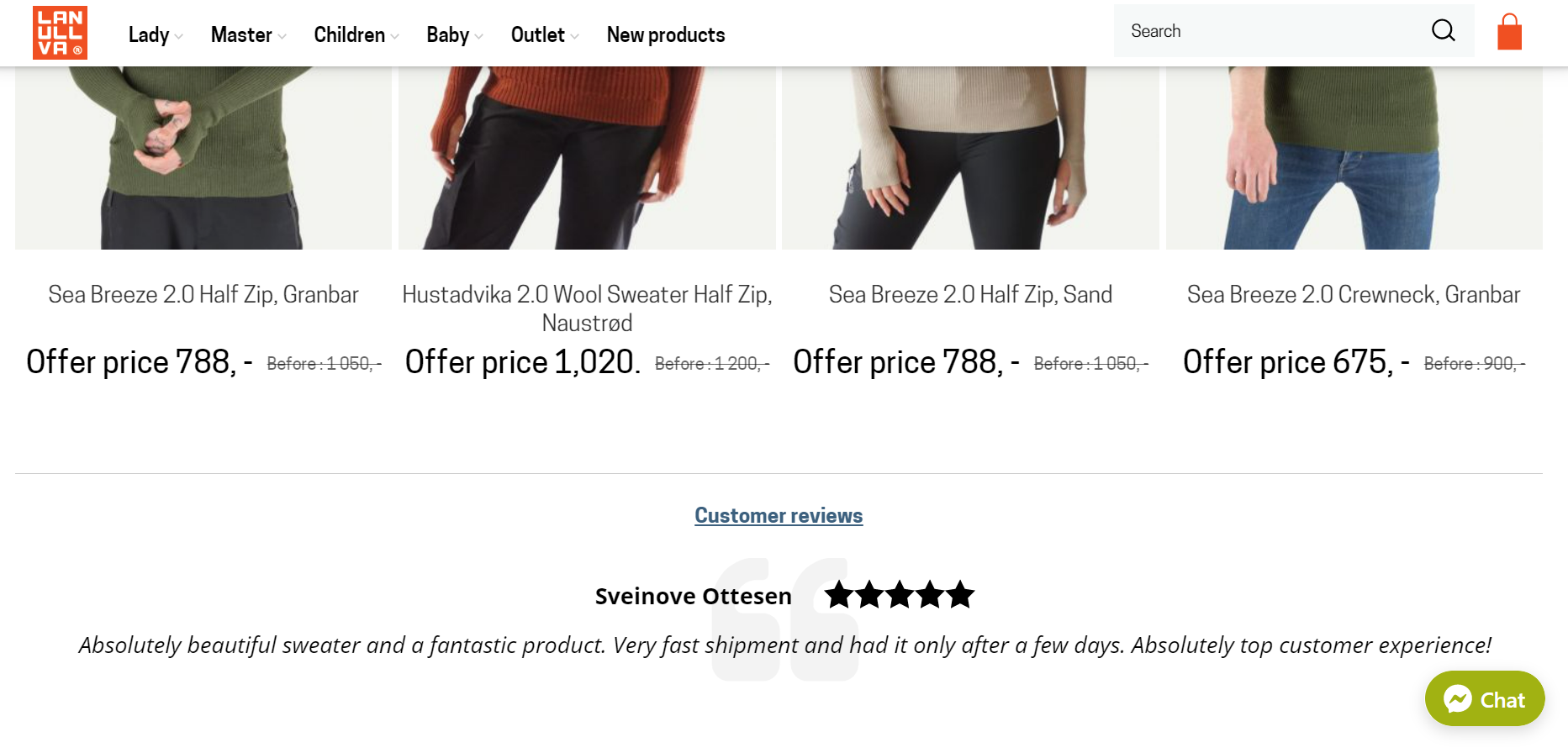Open Sea Breeze 2.0 Crewneck, Granbar title
The height and width of the screenshot is (753, 1568).
tap(1354, 295)
